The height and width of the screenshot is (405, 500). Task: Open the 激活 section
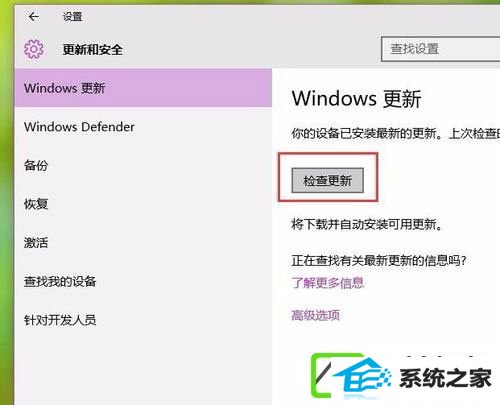[143, 243]
